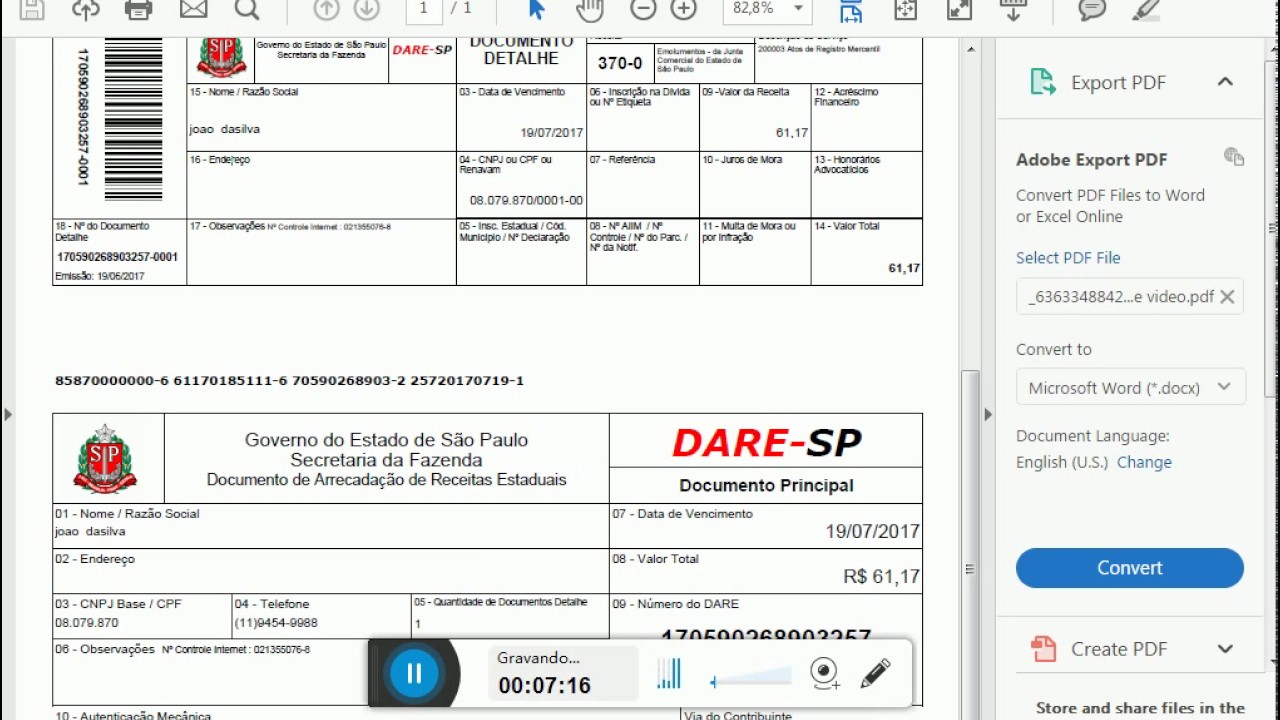Viewport: 1280px width, 720px height.
Task: Click the fit width scrolling icon
Action: click(851, 9)
